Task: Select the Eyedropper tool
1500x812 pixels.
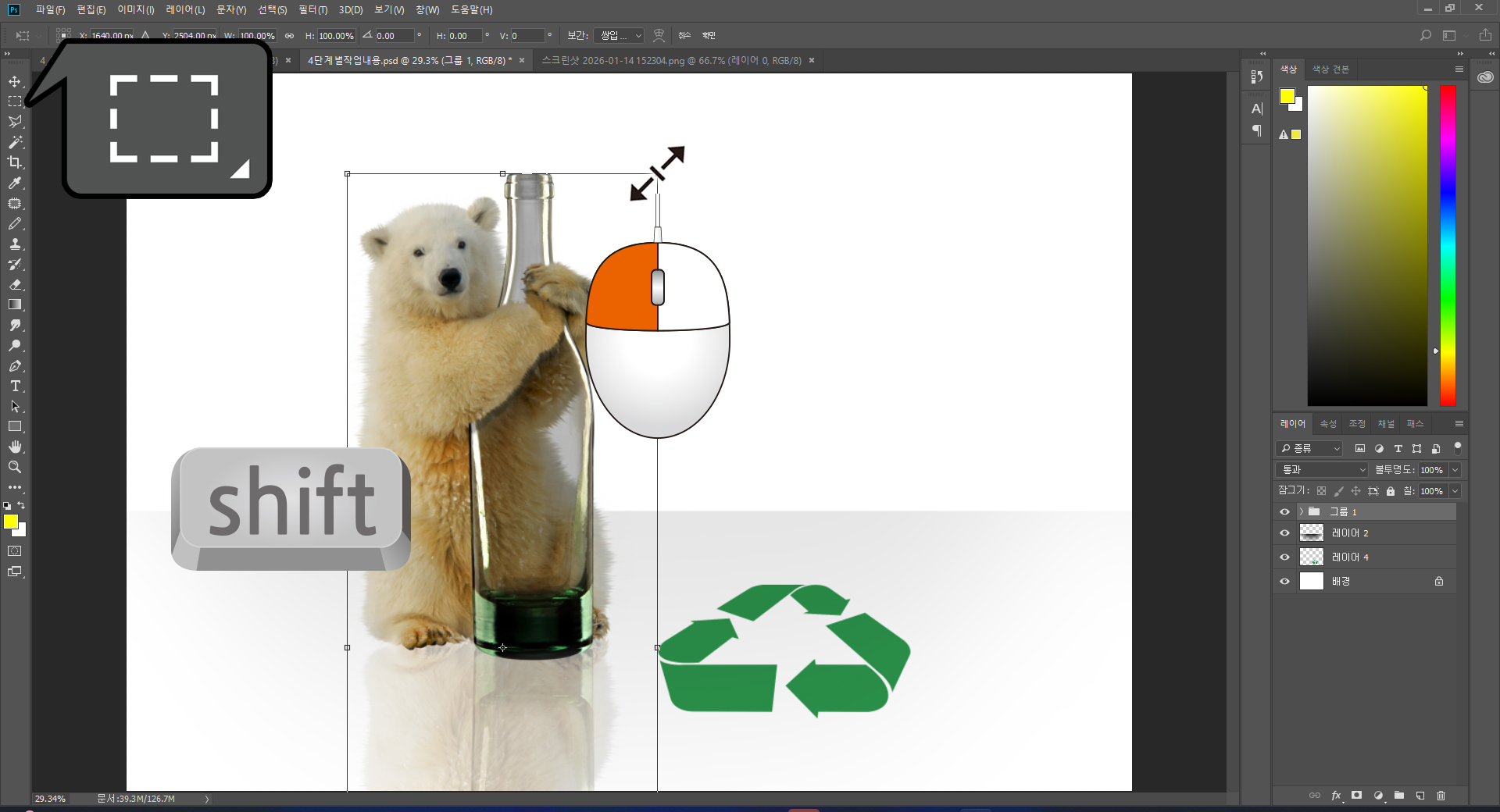Action: click(15, 183)
